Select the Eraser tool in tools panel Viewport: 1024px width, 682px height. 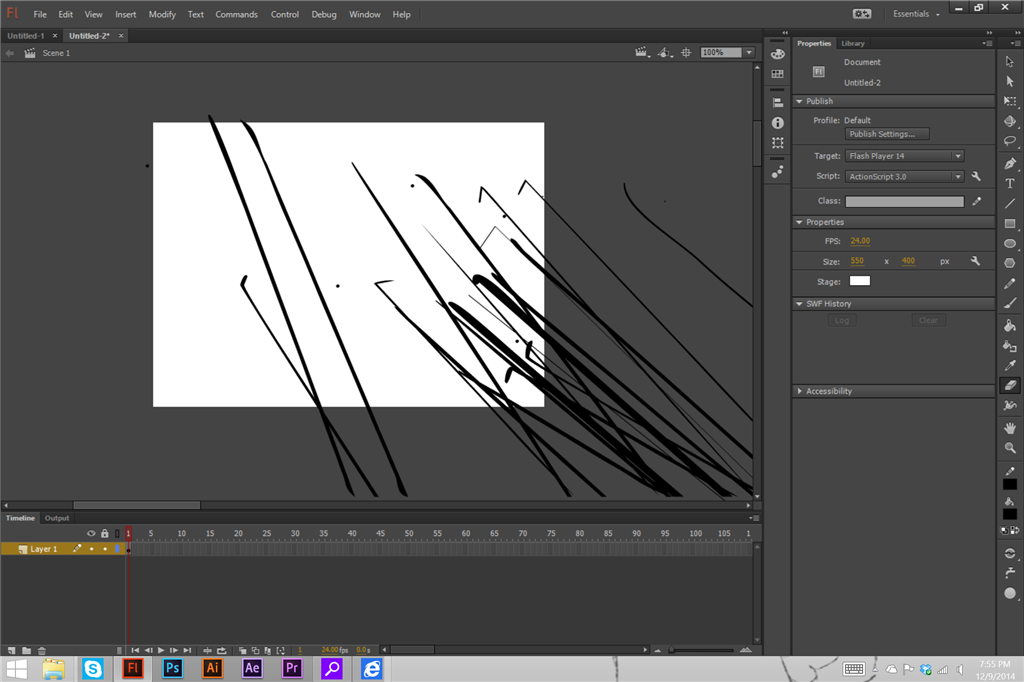point(1010,385)
